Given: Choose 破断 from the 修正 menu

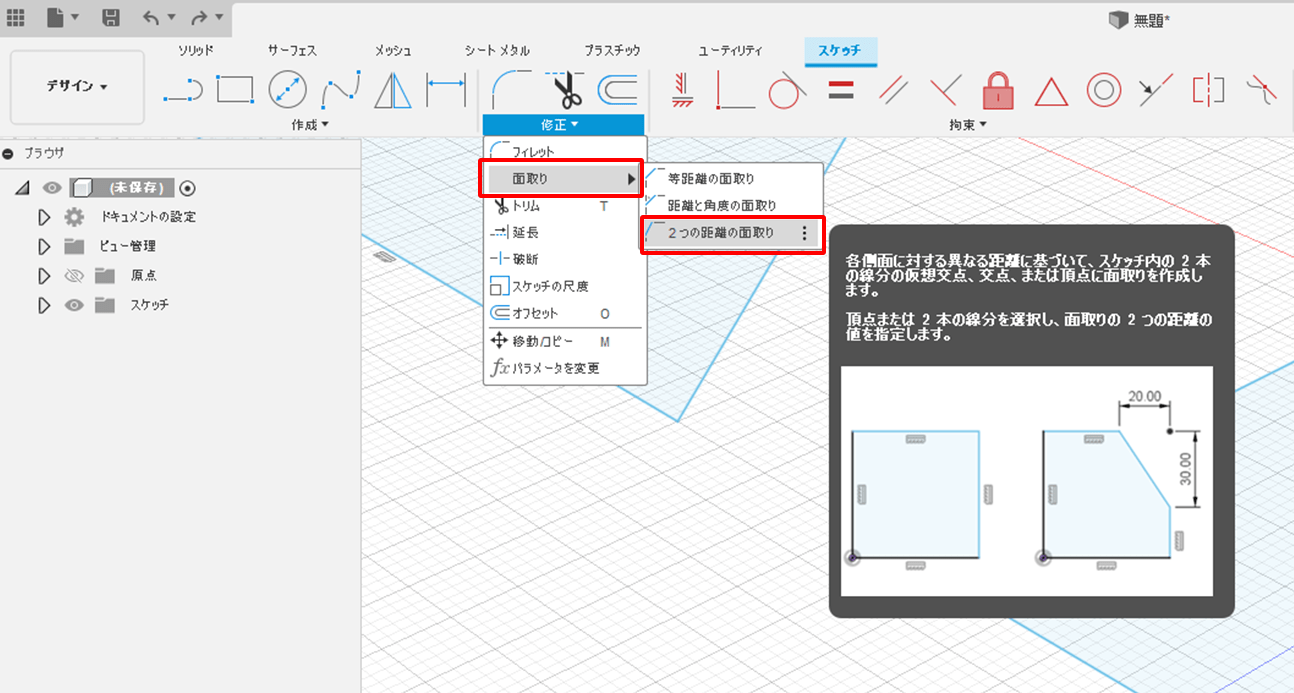Looking at the screenshot, I should (565, 259).
